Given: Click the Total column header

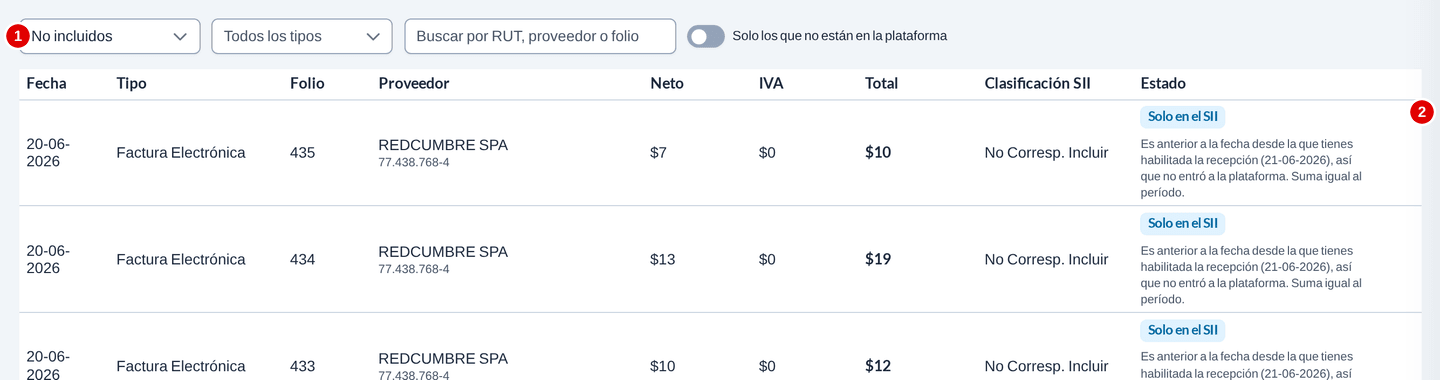Looking at the screenshot, I should (x=881, y=83).
